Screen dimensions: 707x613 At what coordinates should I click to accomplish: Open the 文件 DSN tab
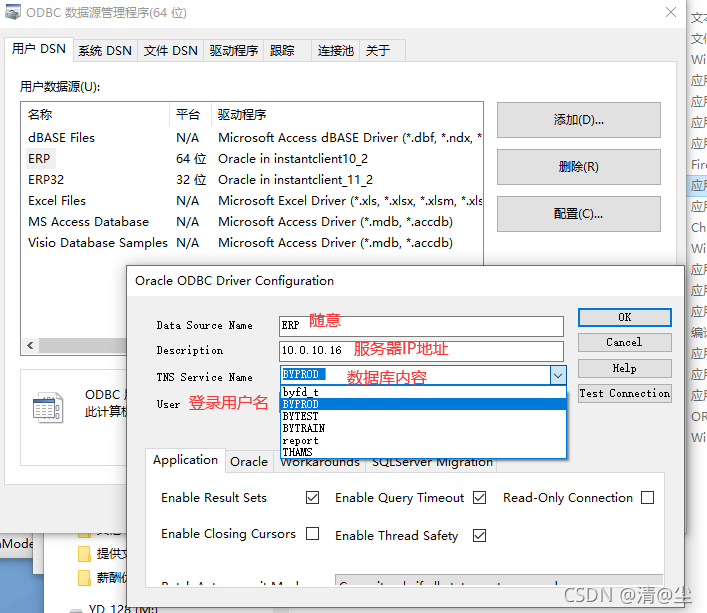170,50
